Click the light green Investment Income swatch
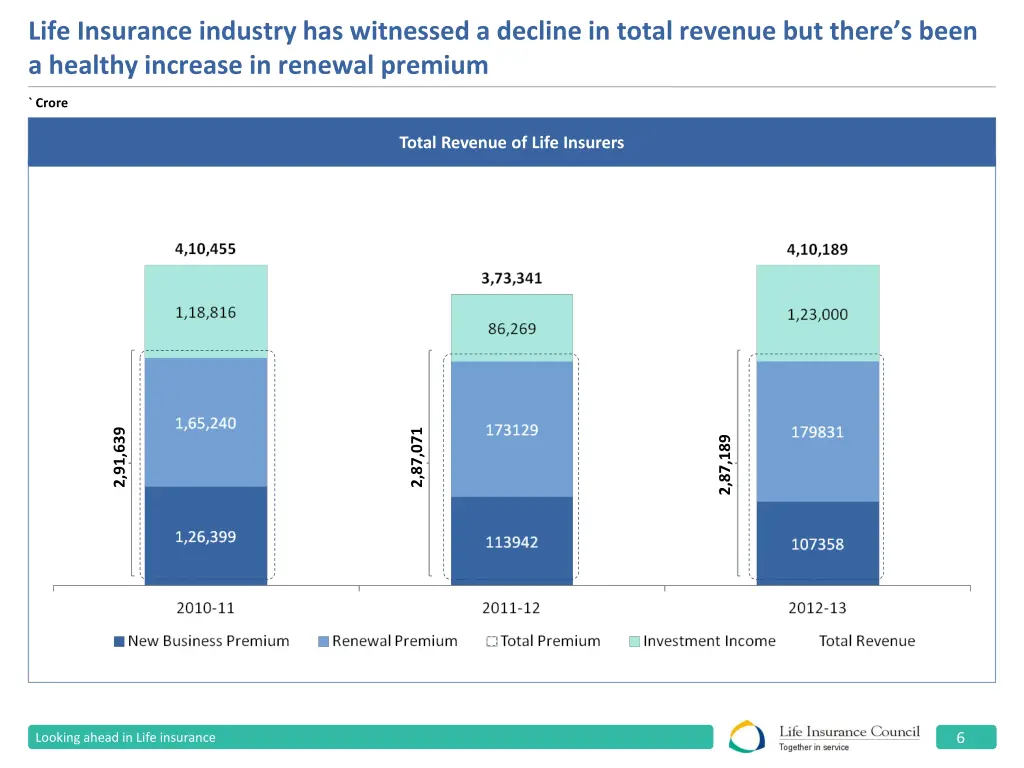The image size is (1024, 768). 635,641
